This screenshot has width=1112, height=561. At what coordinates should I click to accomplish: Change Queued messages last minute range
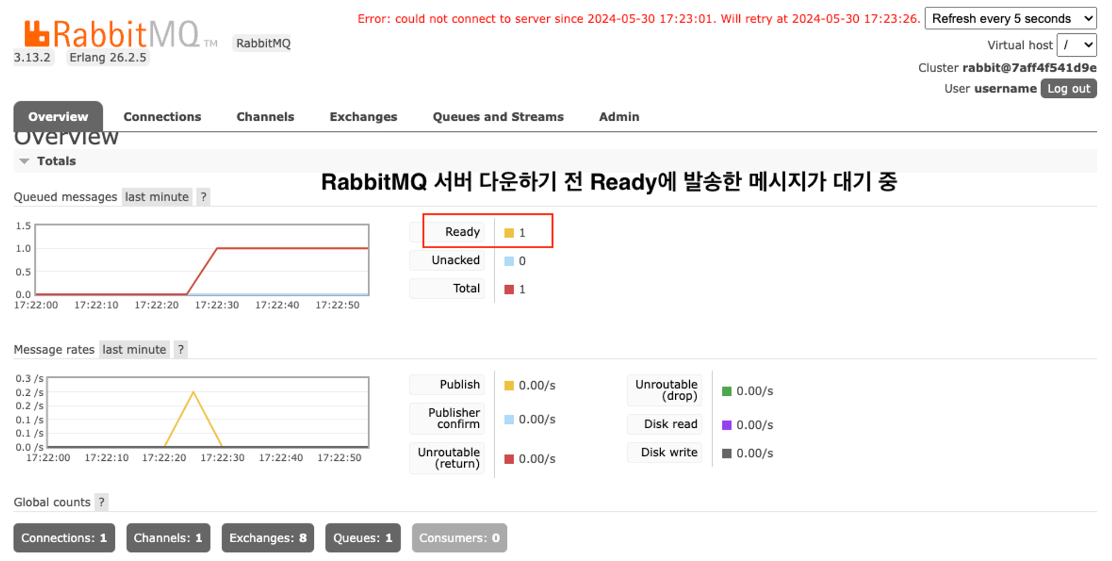[x=157, y=197]
